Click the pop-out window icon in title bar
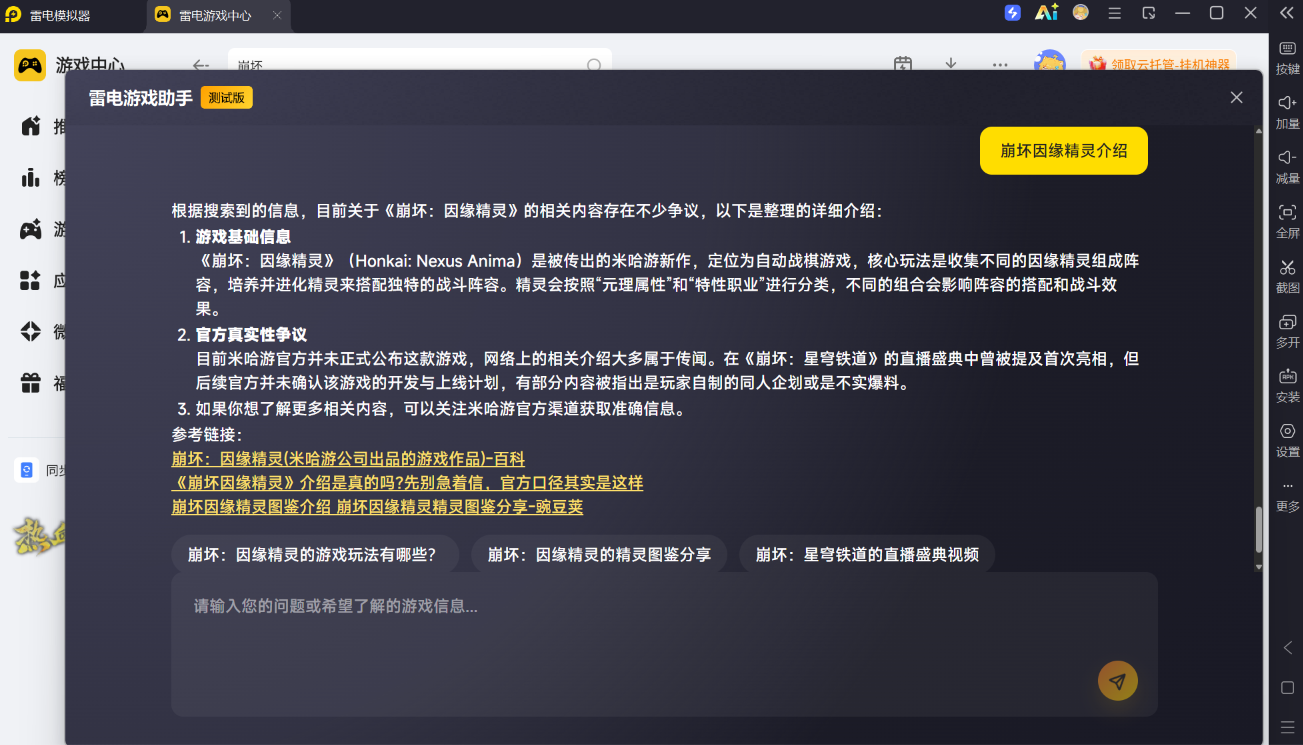Screen dimensions: 1303x745 pos(1149,13)
